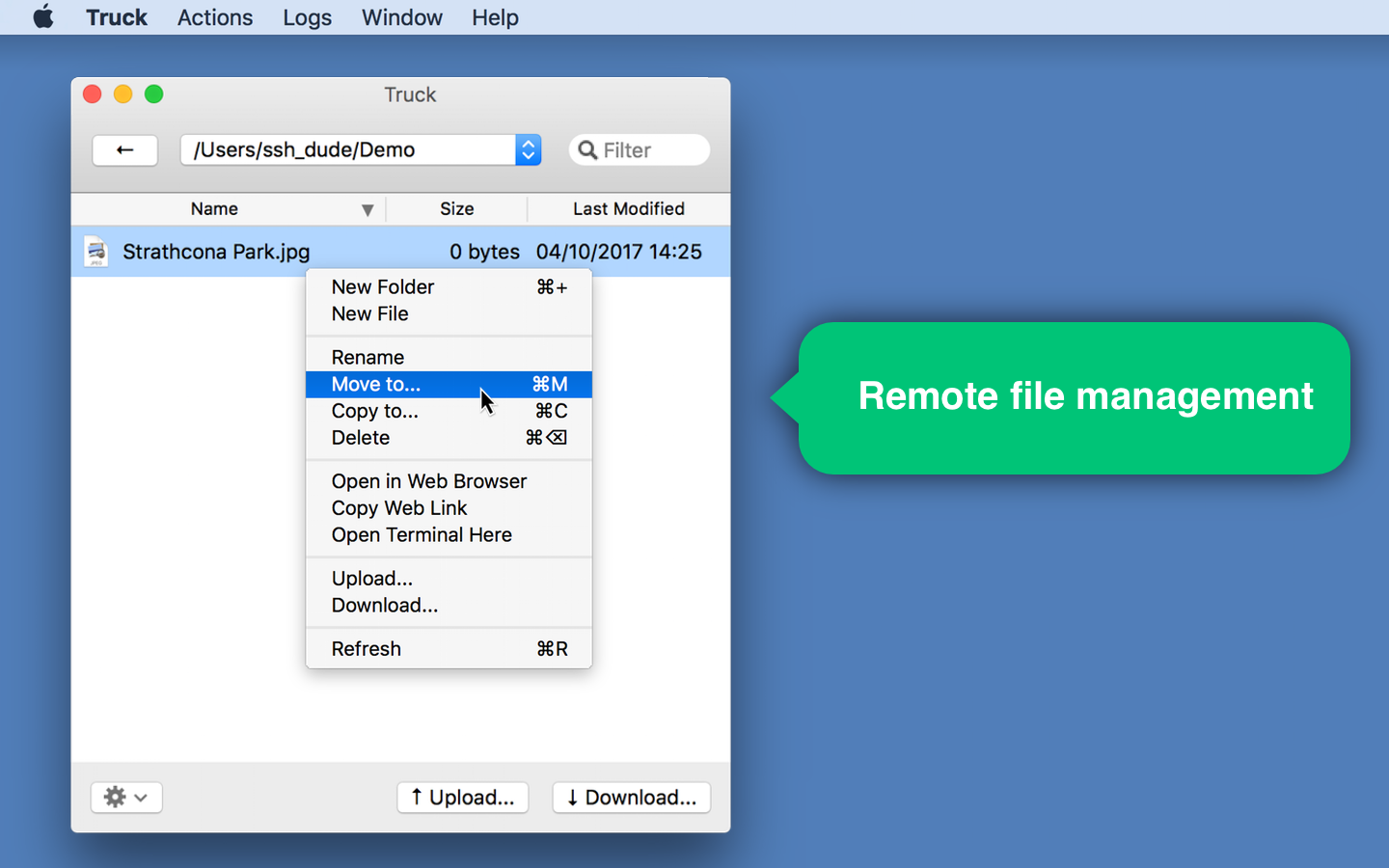Choose Copy Web Link menu item

click(449, 508)
